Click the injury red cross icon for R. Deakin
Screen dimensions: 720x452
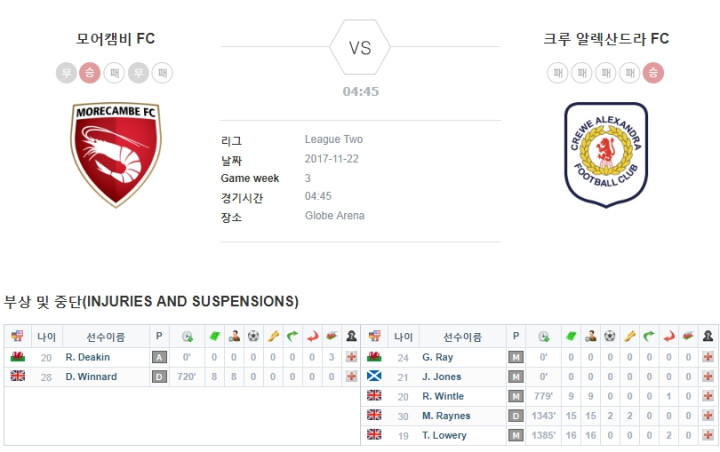(351, 357)
